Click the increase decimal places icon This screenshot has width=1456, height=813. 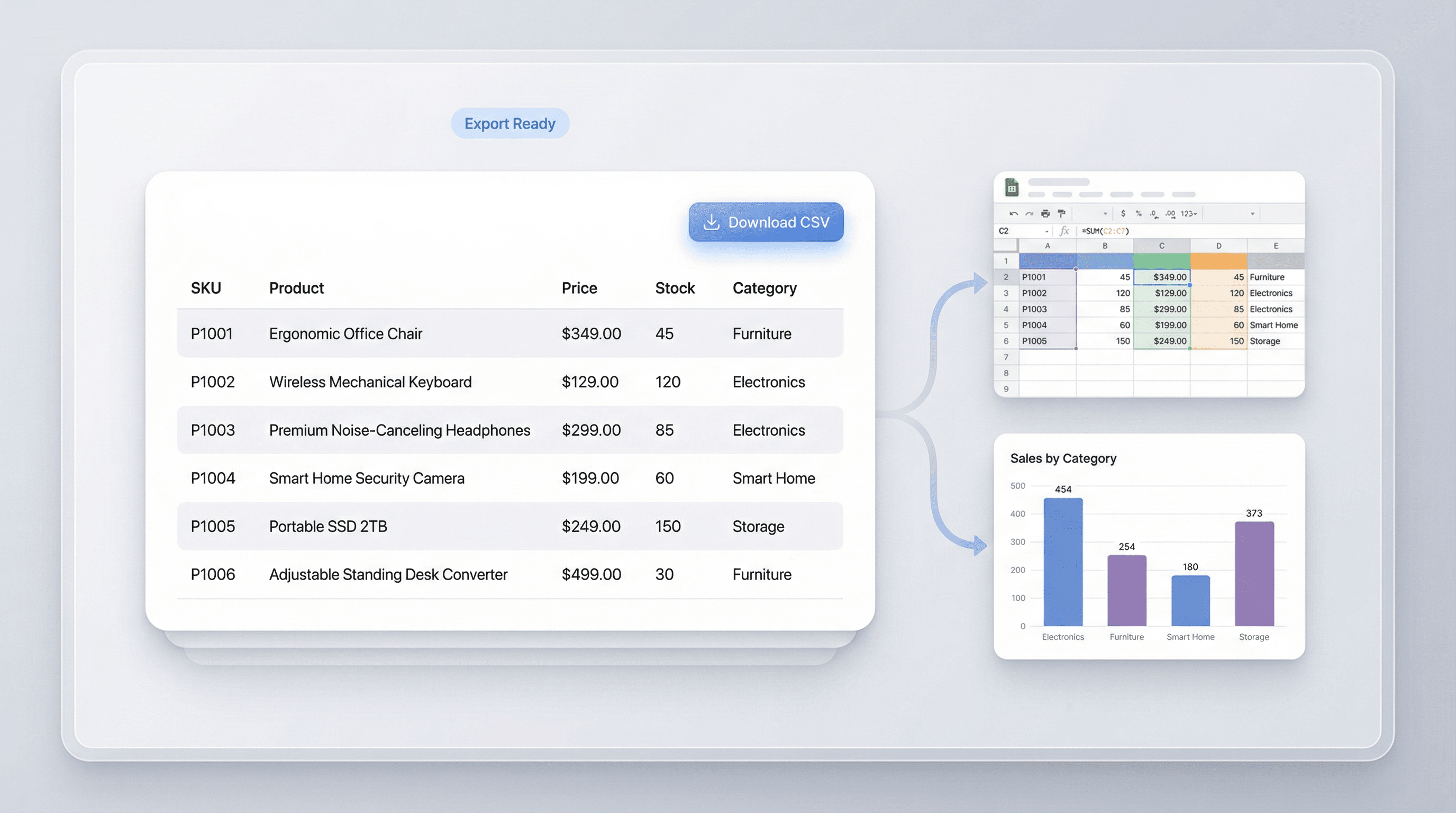[x=1170, y=214]
